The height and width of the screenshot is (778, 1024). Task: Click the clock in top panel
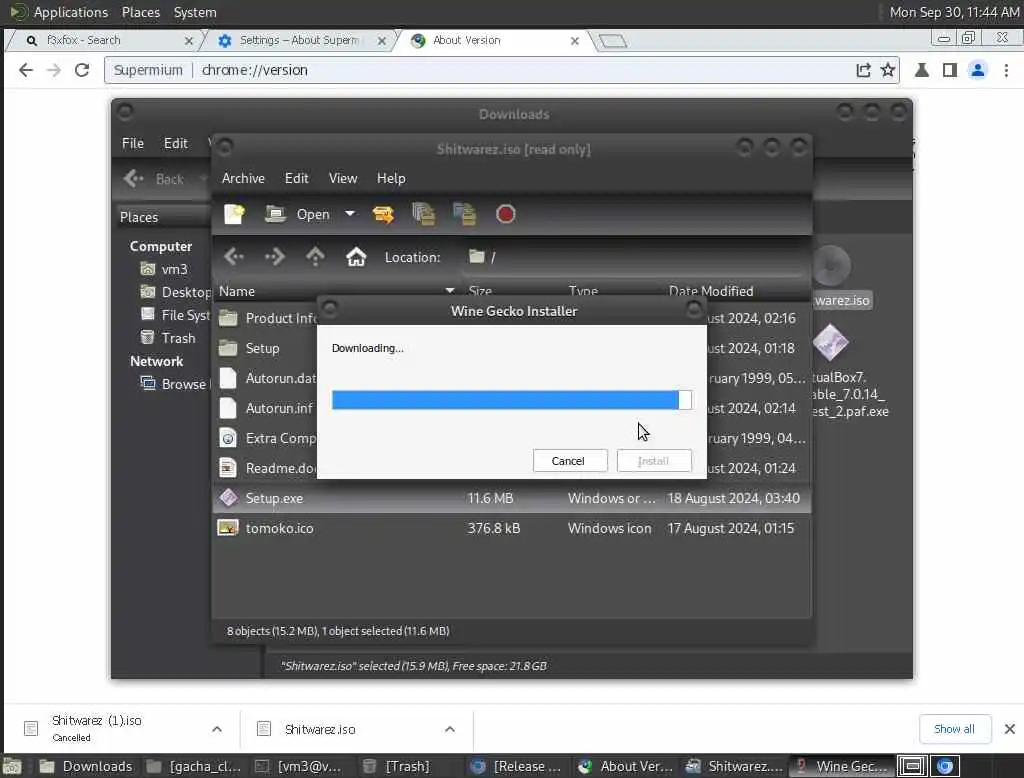click(x=954, y=12)
